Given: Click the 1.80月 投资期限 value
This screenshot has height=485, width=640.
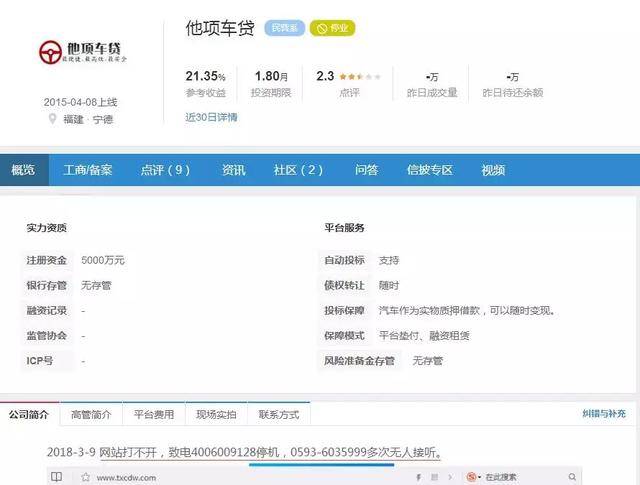Looking at the screenshot, I should click(271, 76).
